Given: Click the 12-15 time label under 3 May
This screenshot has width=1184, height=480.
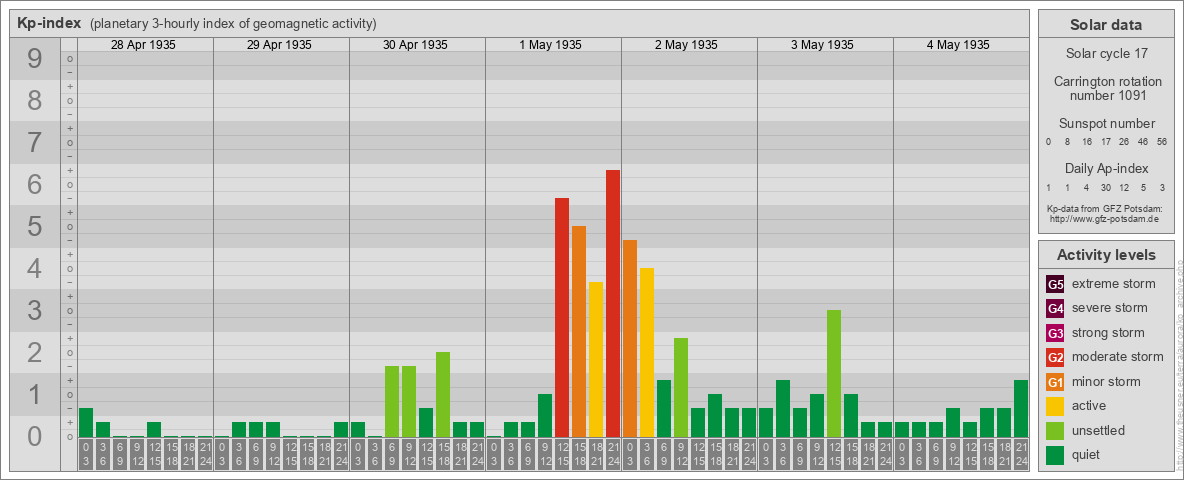Looking at the screenshot, I should point(834,454).
